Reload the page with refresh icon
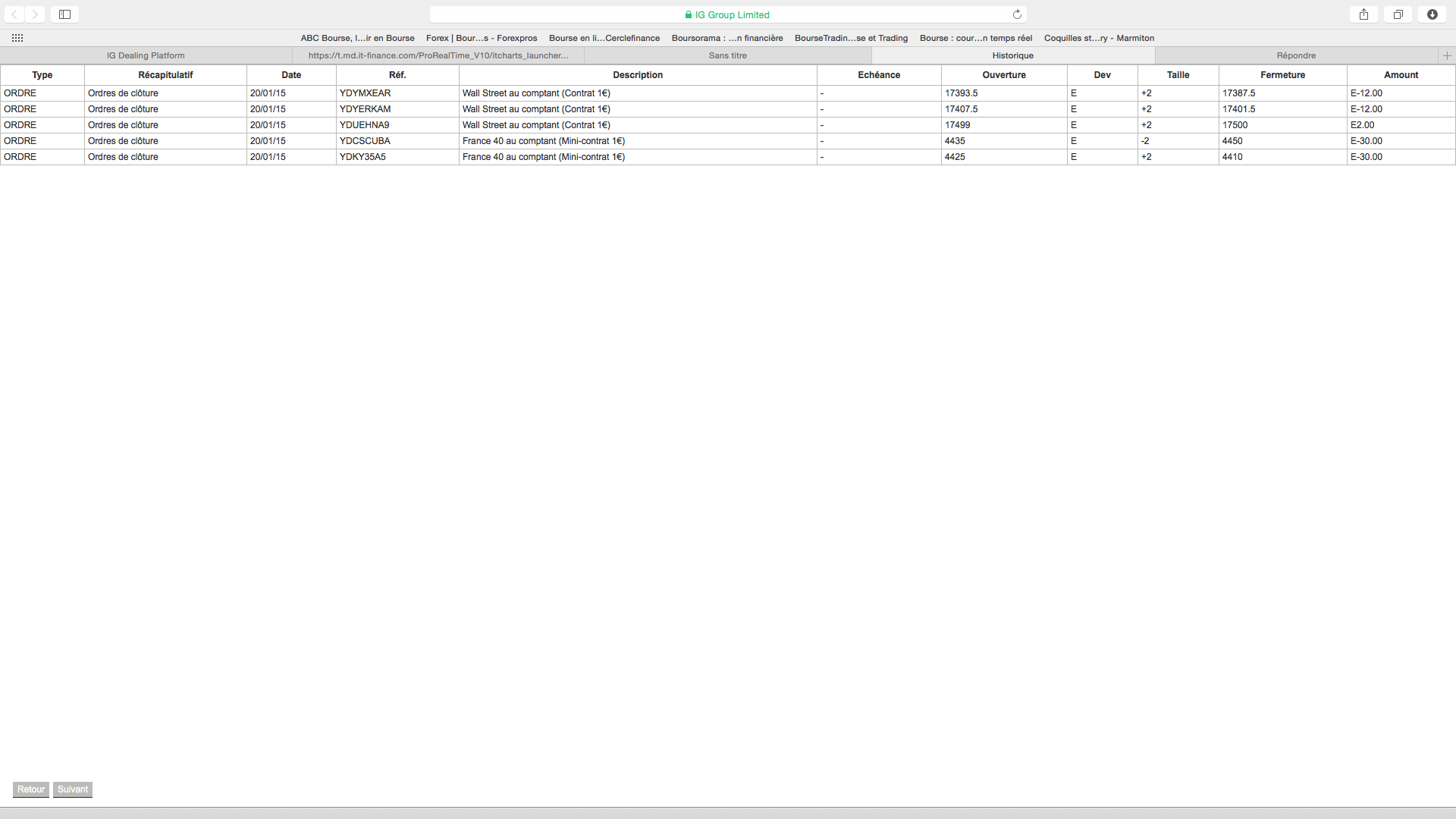Screen dimensions: 1456x819 click(1017, 14)
